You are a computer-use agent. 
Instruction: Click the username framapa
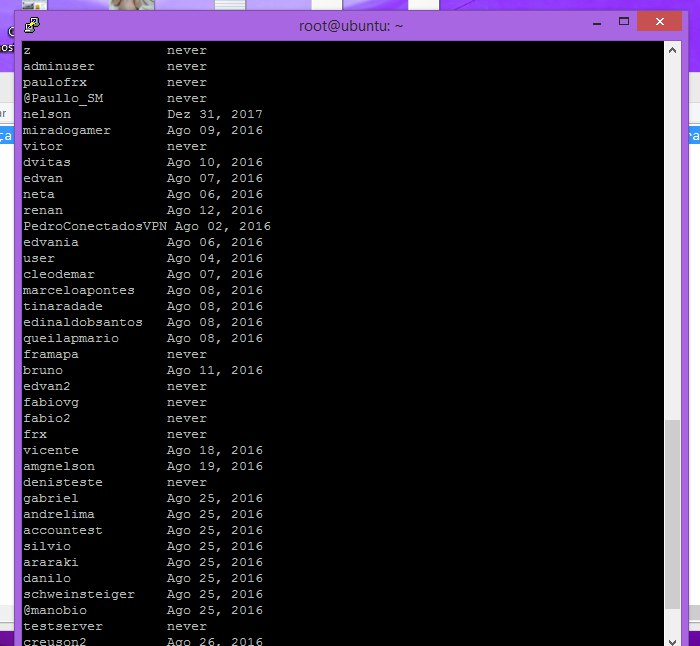click(51, 354)
